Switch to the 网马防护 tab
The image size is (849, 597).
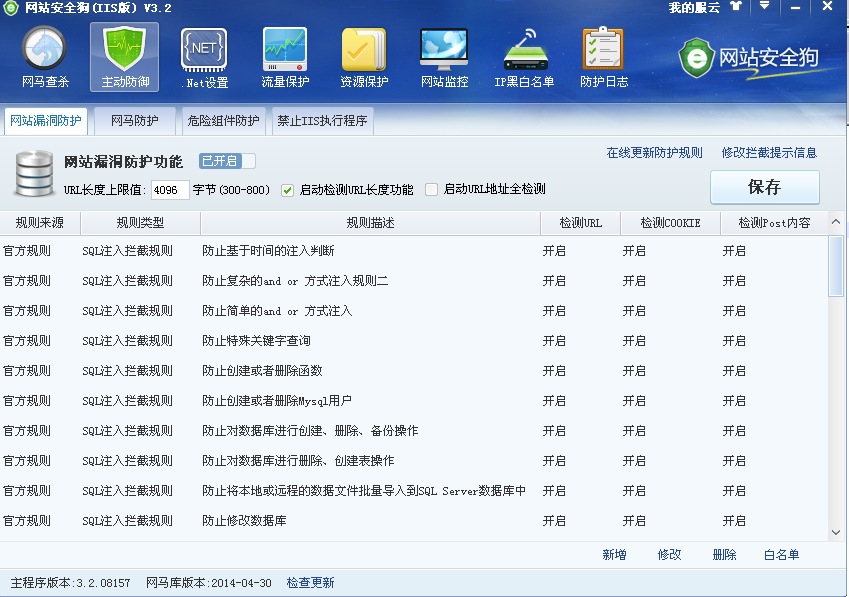[x=135, y=120]
